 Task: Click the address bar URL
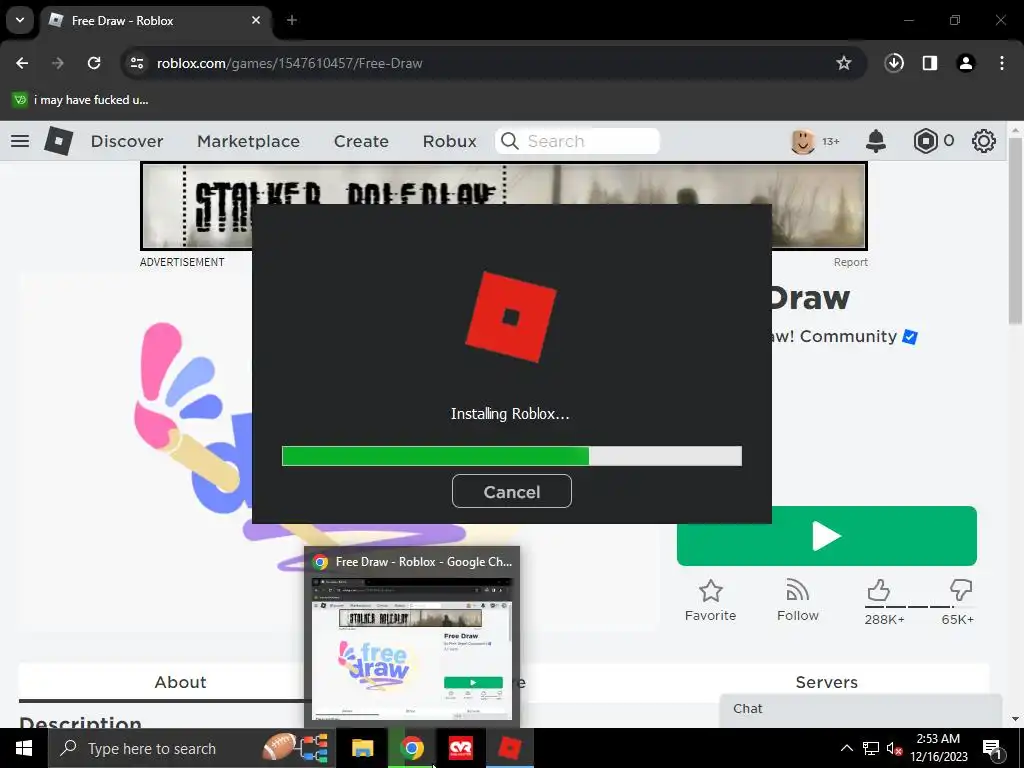tap(289, 63)
